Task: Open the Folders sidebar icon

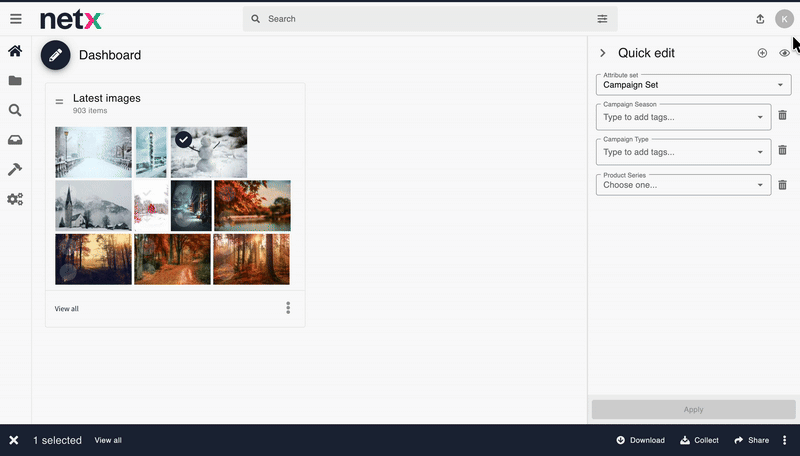Action: (x=15, y=81)
